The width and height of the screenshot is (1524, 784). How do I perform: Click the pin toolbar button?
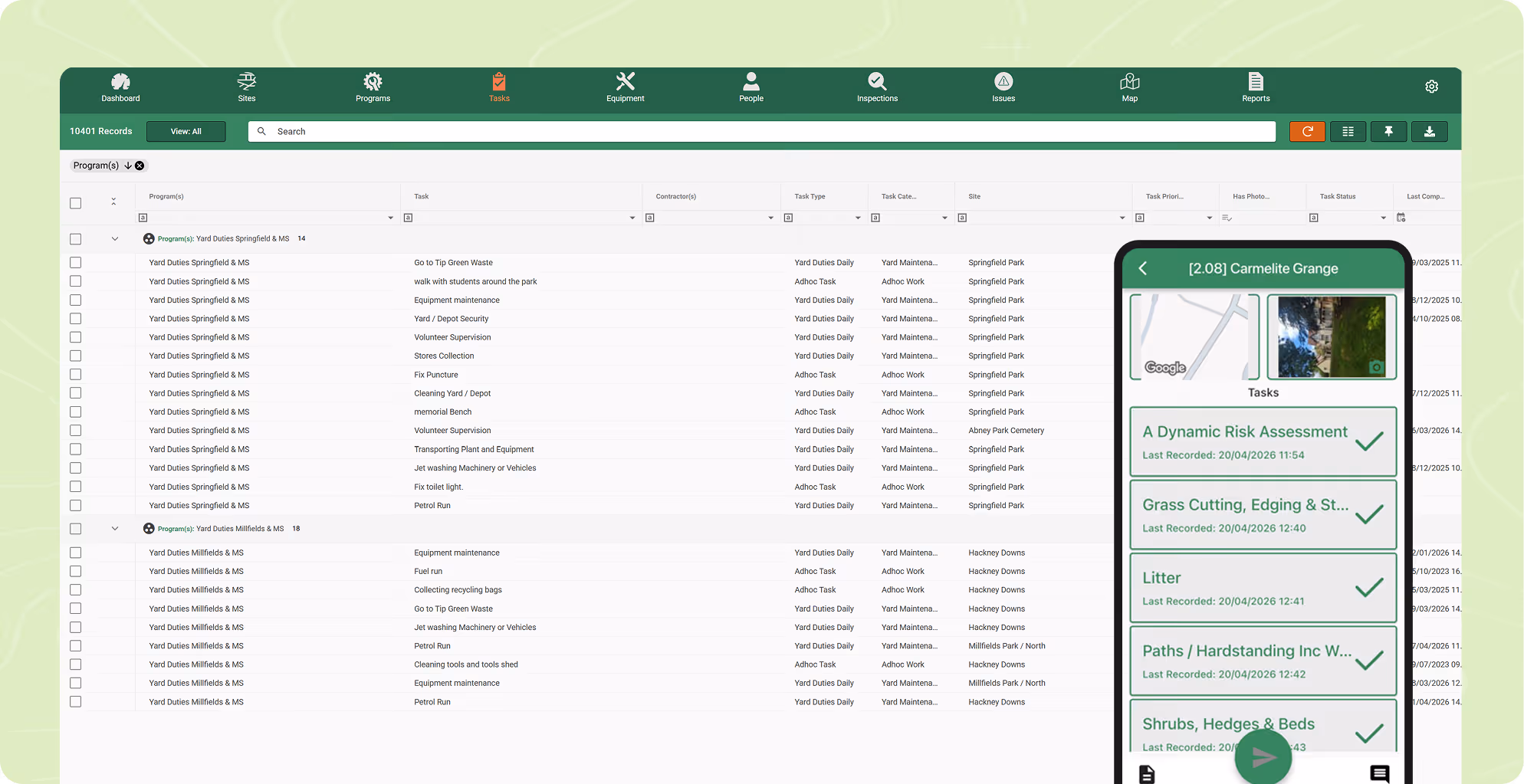[1388, 132]
